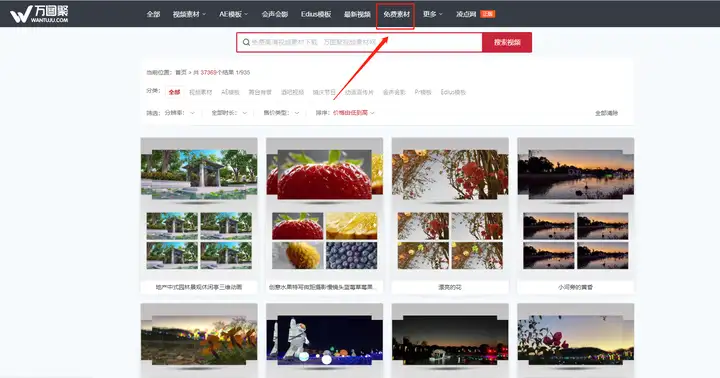Open the title 地产中式园林景观休闲亭三维动画

tap(199, 287)
